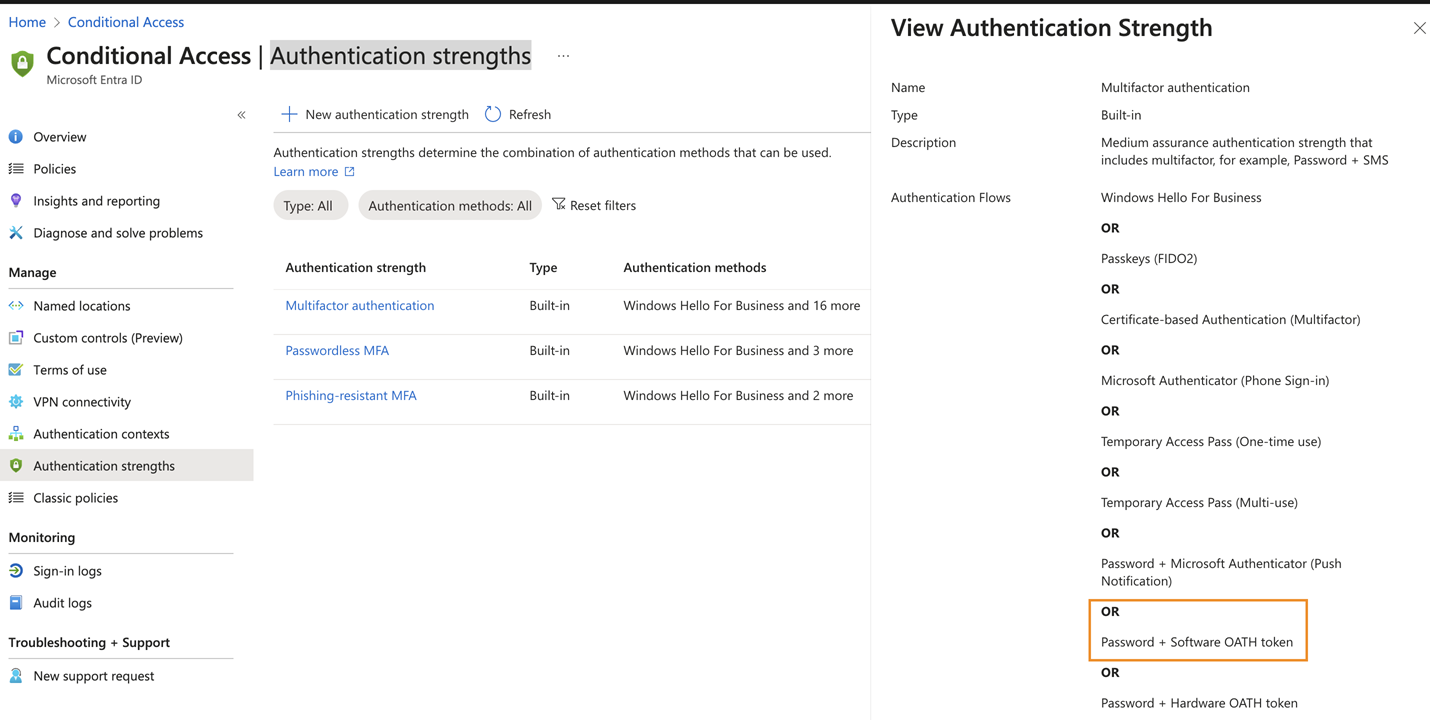Open the Authentication methods: All filter
This screenshot has width=1430, height=720.
click(449, 206)
